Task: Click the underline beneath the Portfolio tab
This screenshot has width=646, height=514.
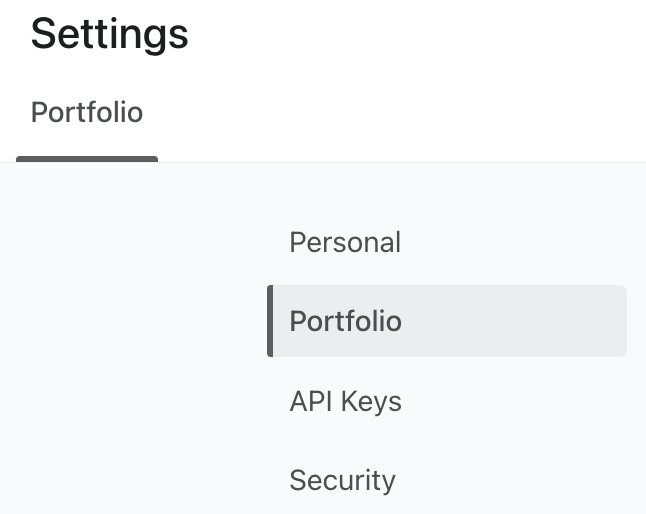Action: click(87, 158)
